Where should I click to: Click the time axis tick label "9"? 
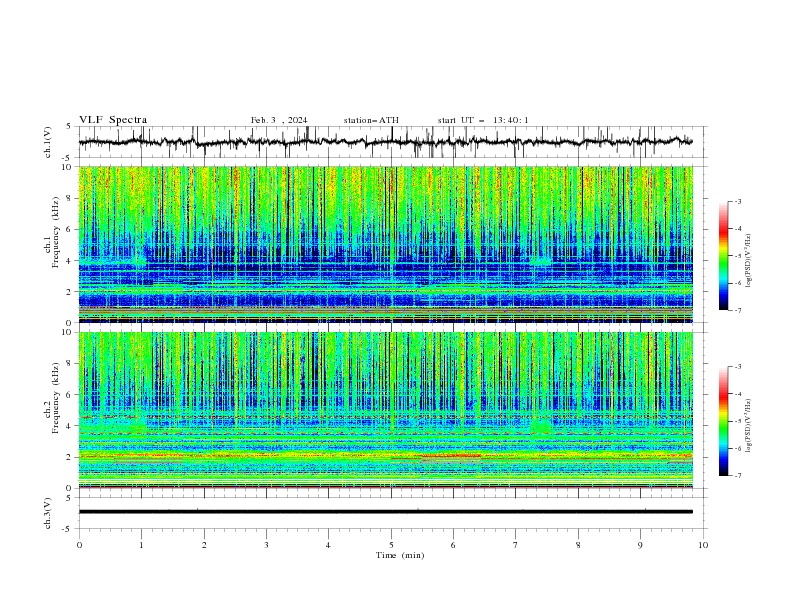640,545
